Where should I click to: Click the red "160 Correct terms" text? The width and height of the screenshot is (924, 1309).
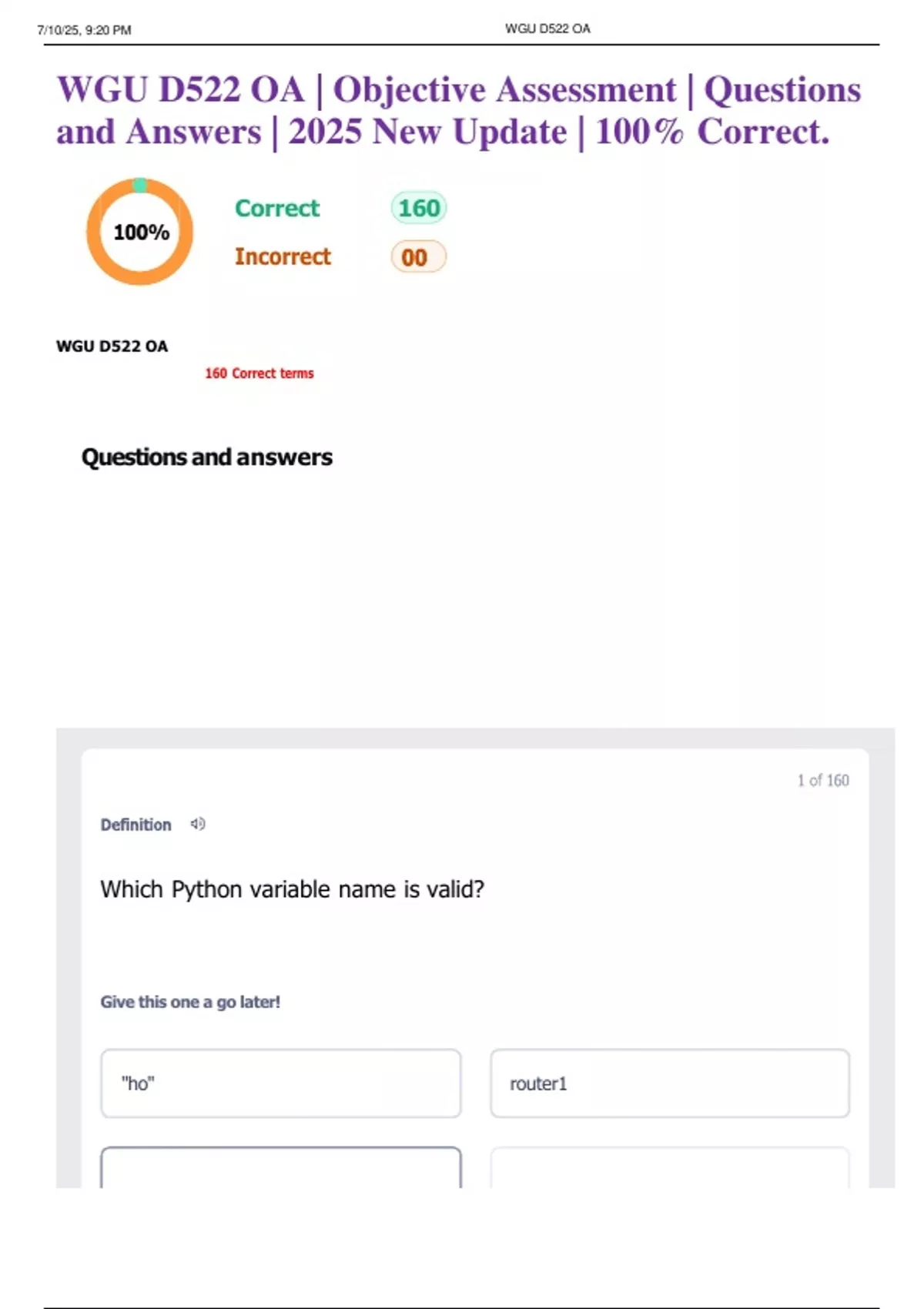(x=259, y=373)
